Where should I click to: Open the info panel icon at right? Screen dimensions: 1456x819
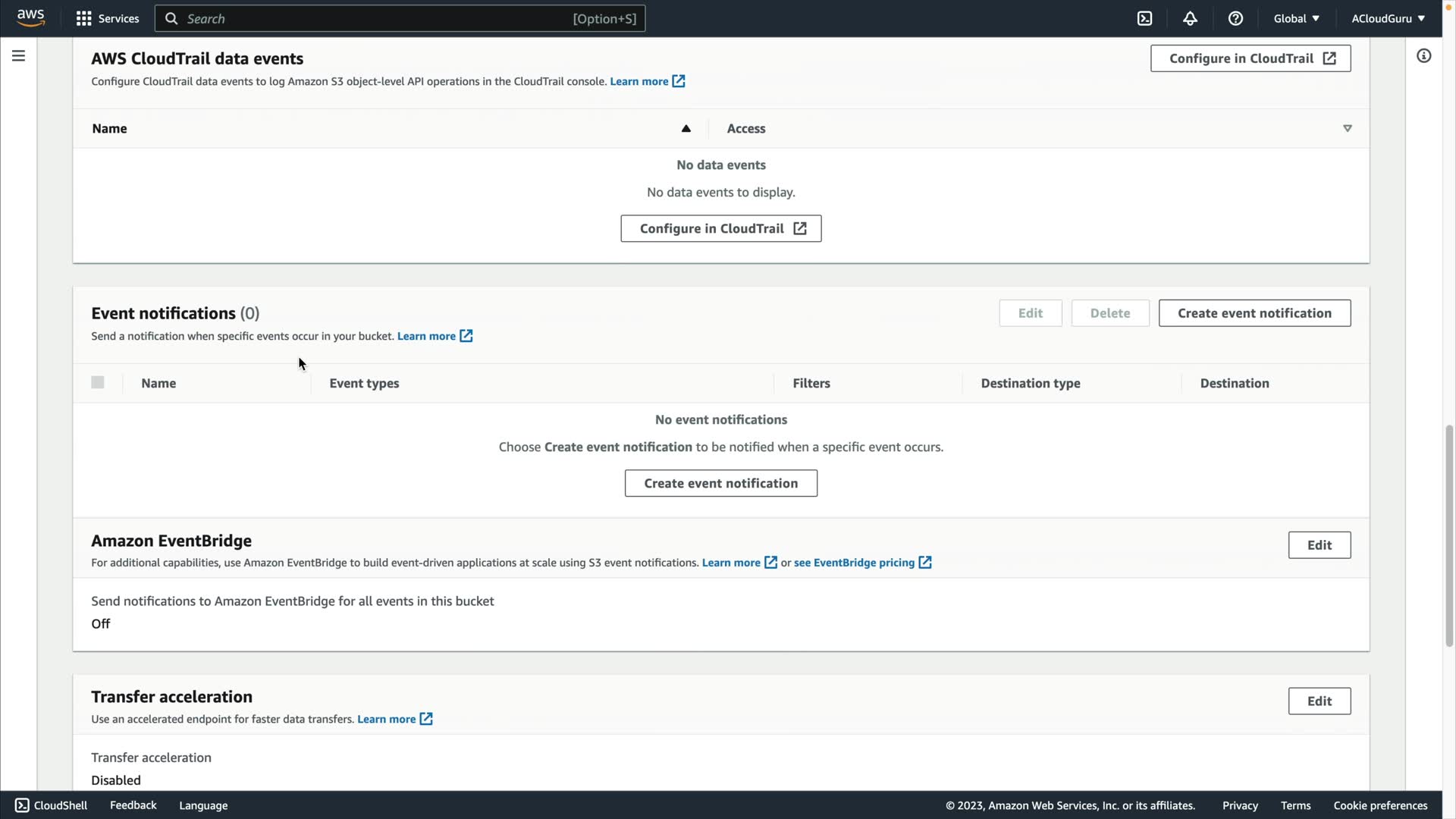pos(1423,56)
